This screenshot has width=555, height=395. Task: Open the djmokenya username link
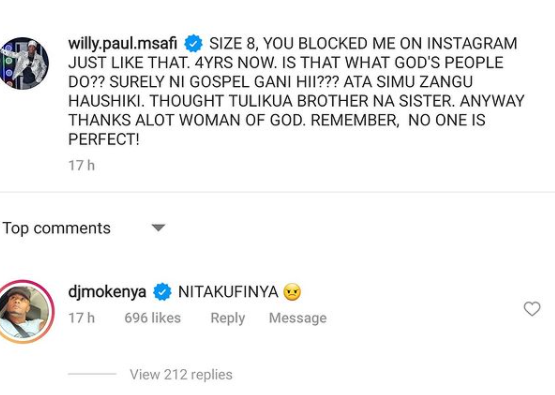coord(107,292)
